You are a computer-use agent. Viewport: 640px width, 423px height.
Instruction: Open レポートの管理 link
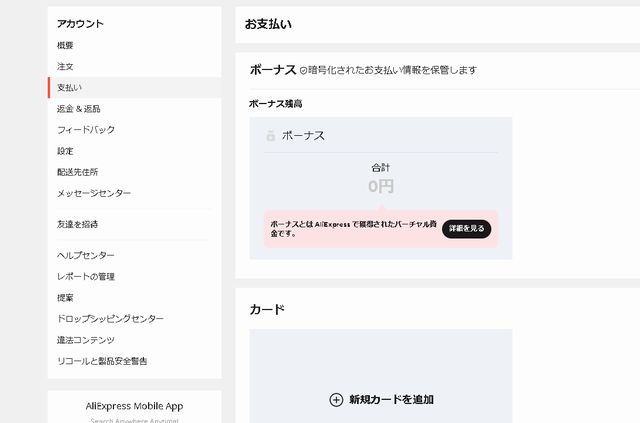tap(86, 276)
